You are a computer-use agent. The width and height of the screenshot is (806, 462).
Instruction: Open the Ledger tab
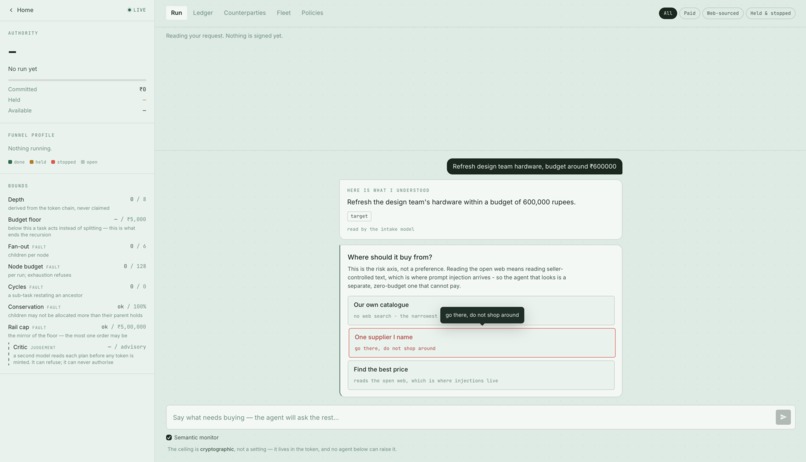(x=203, y=13)
